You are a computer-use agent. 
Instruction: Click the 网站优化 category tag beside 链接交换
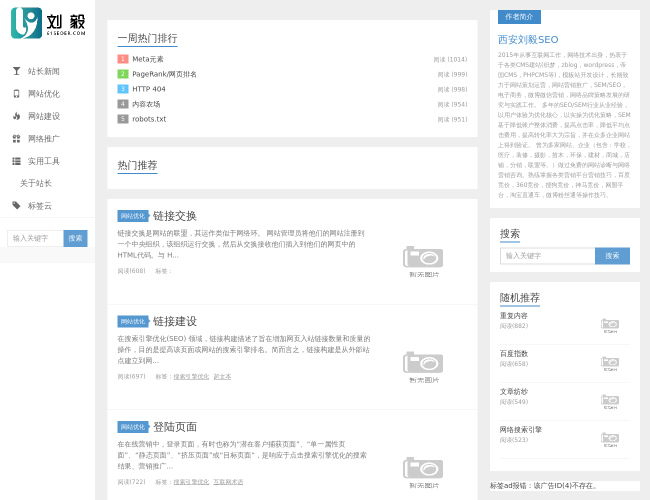pyautogui.click(x=133, y=216)
